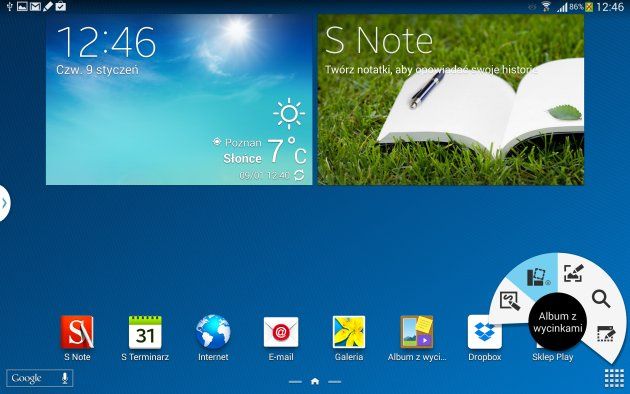
Task: Open the apps drawer grid icon
Action: click(614, 378)
